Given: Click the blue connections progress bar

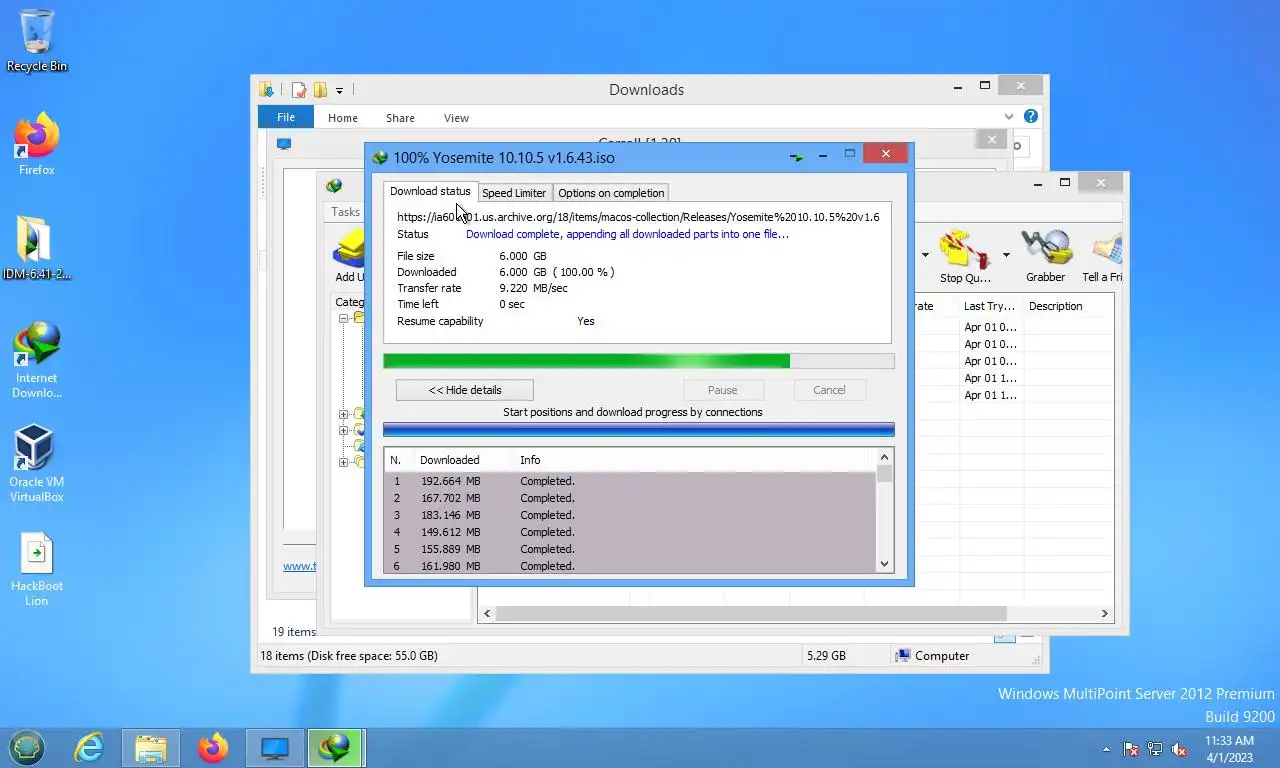Looking at the screenshot, I should click(x=639, y=430).
